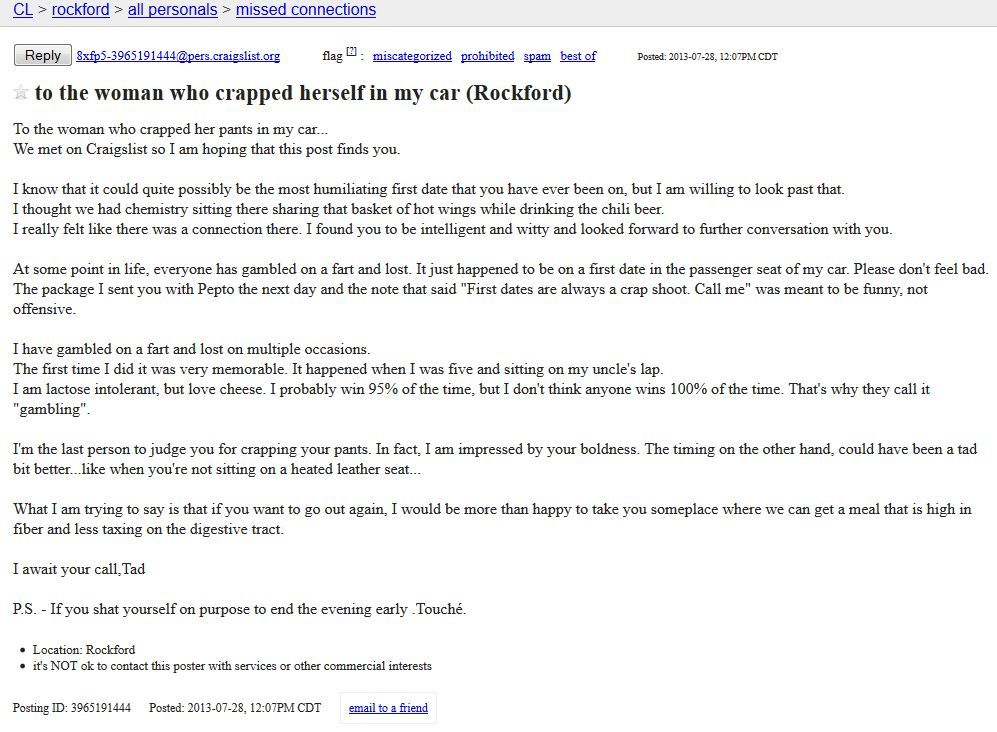Flag the post as prohibited
Image resolution: width=997 pixels, height=732 pixels.
[488, 56]
